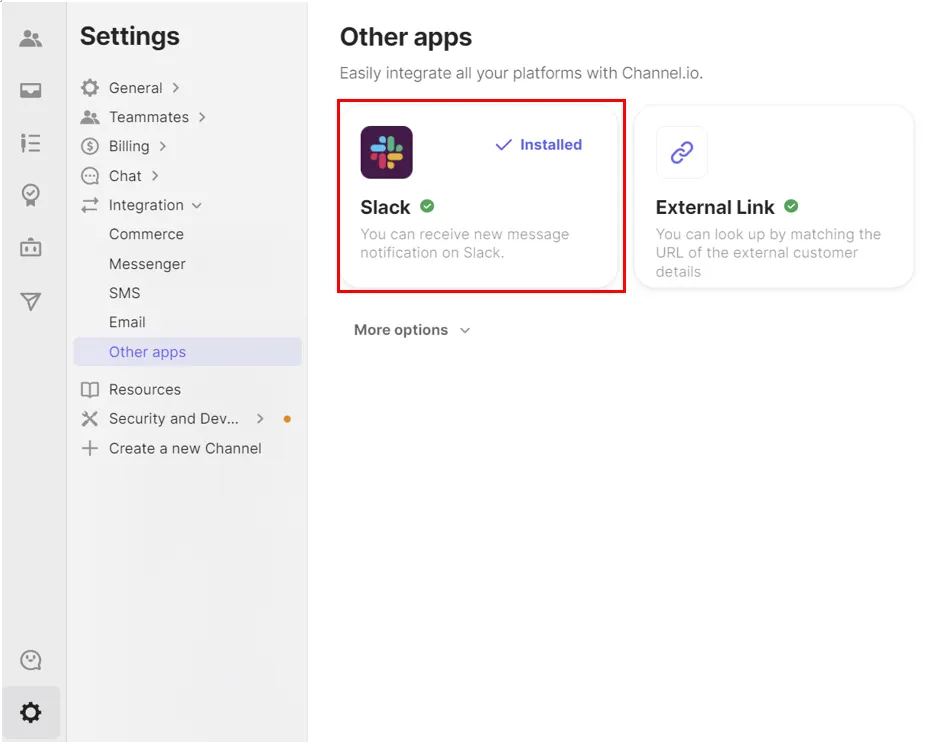Click the chat face icon near bottom
This screenshot has height=742, width=935.
(31, 660)
